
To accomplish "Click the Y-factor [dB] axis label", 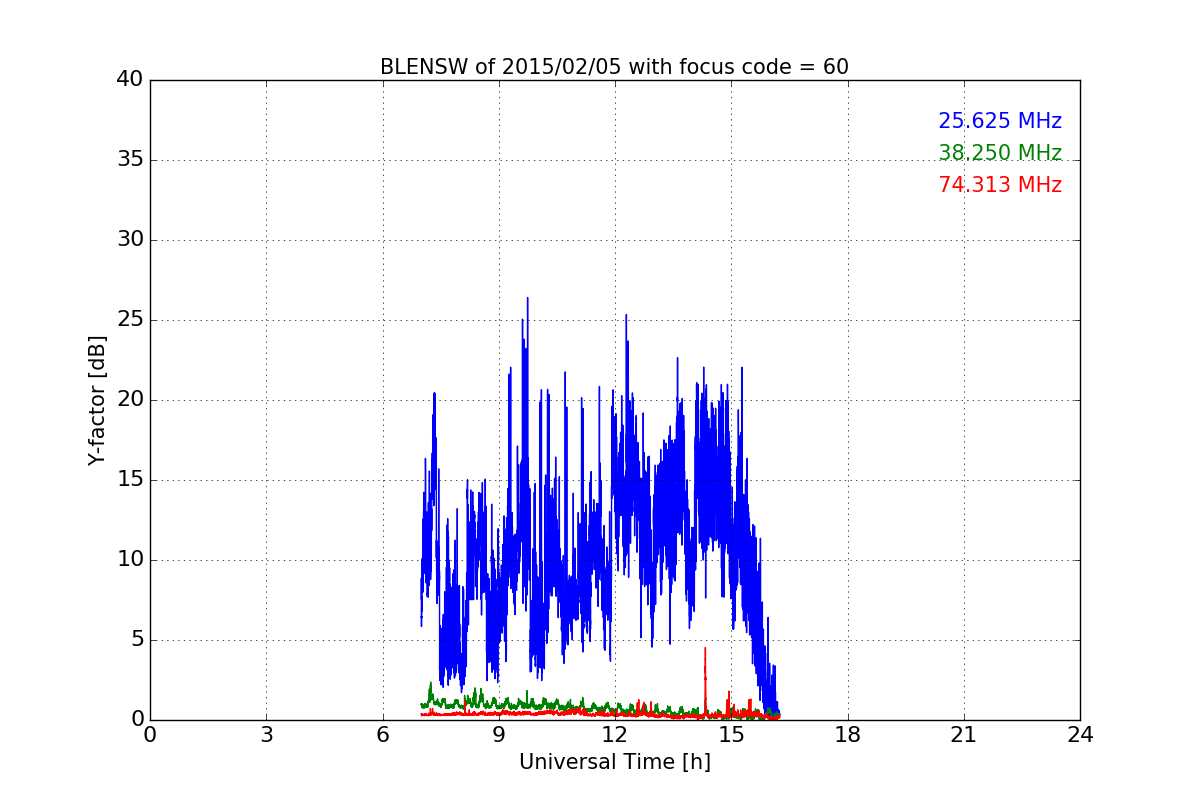I will pyautogui.click(x=97, y=400).
